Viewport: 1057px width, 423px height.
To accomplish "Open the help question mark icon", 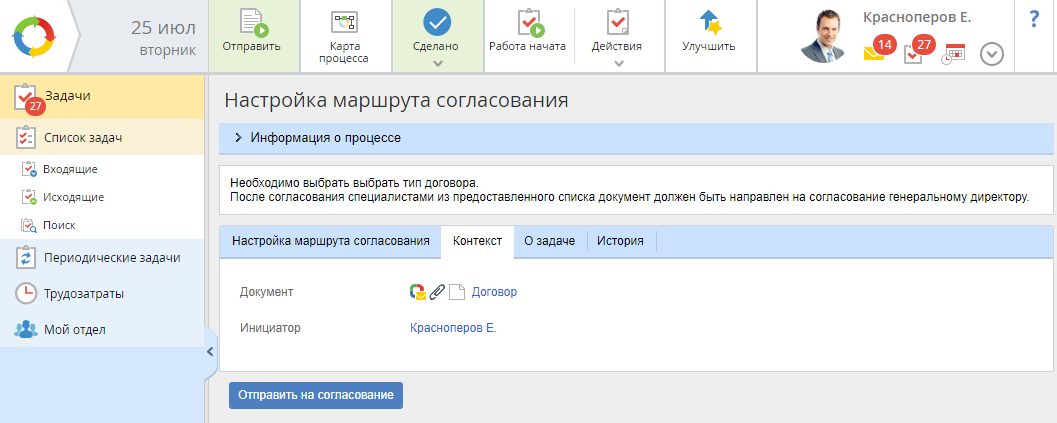I will point(1034,20).
